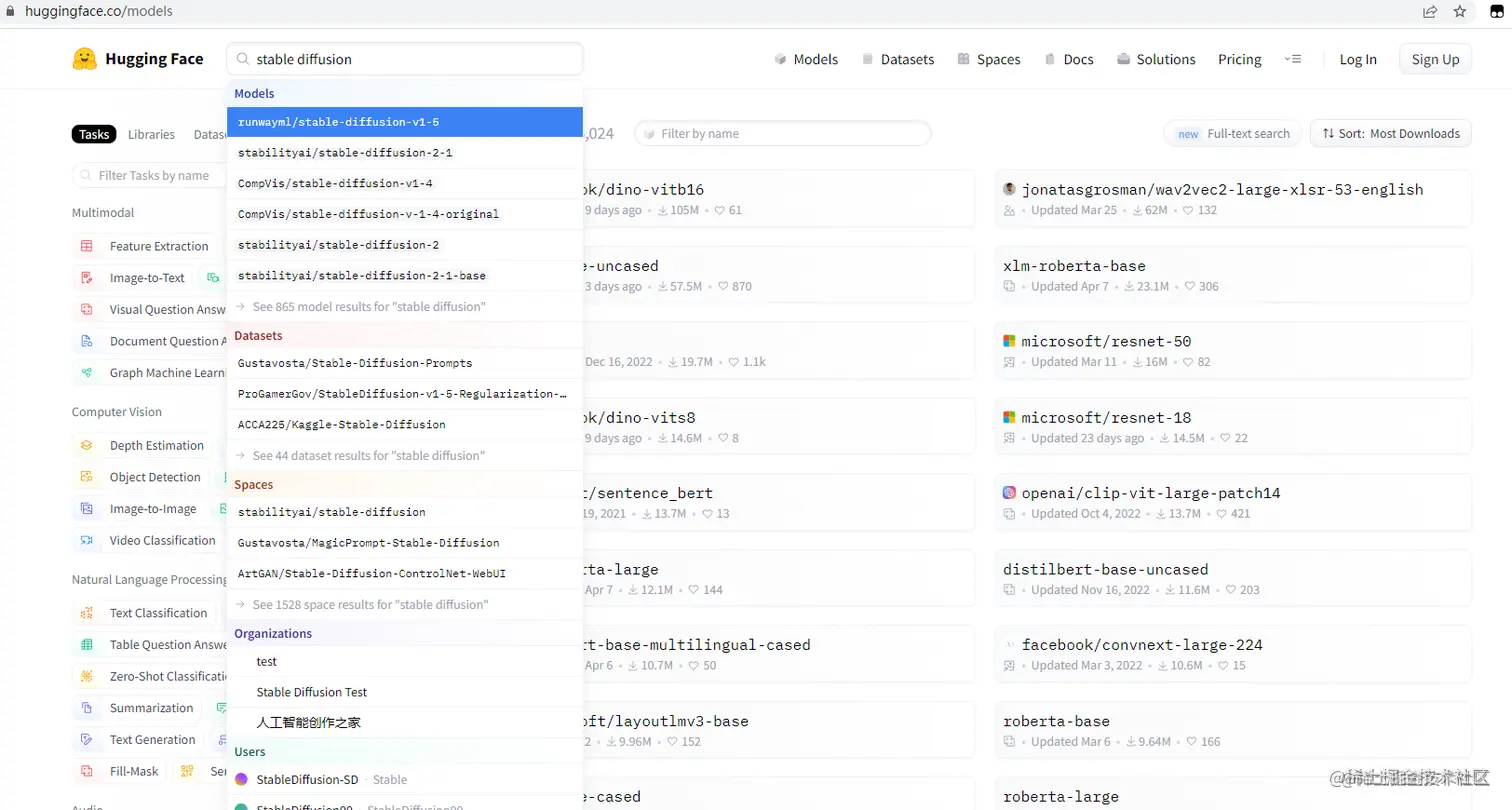Click Zero-Shot Classification icon
Screen dimensions: 1512x810
(x=87, y=676)
